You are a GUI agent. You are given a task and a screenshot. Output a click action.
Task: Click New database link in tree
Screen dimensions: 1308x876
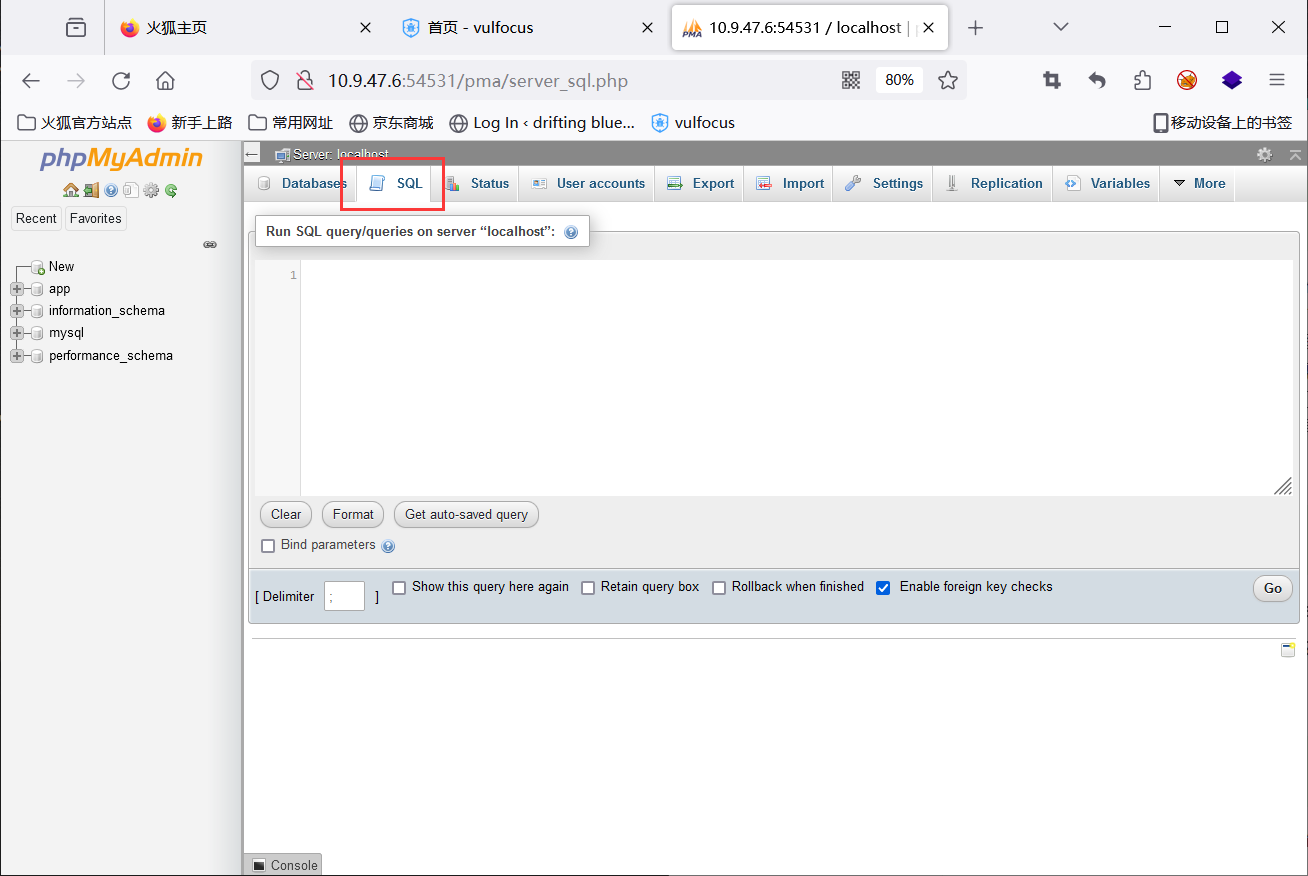[x=62, y=267]
